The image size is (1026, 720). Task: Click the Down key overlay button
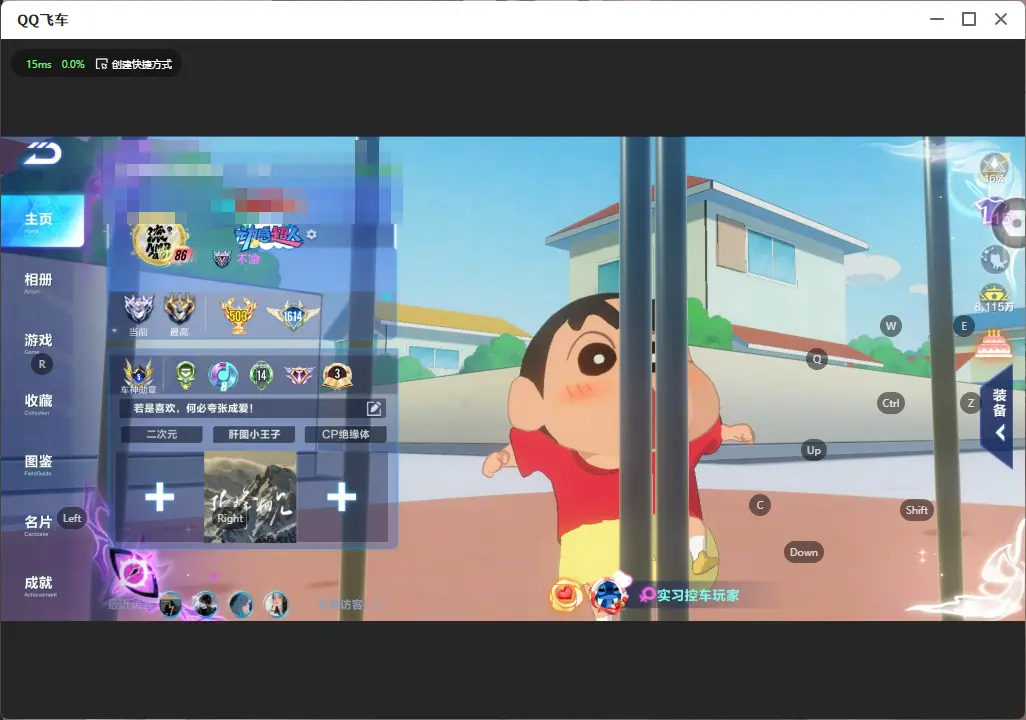pos(804,552)
